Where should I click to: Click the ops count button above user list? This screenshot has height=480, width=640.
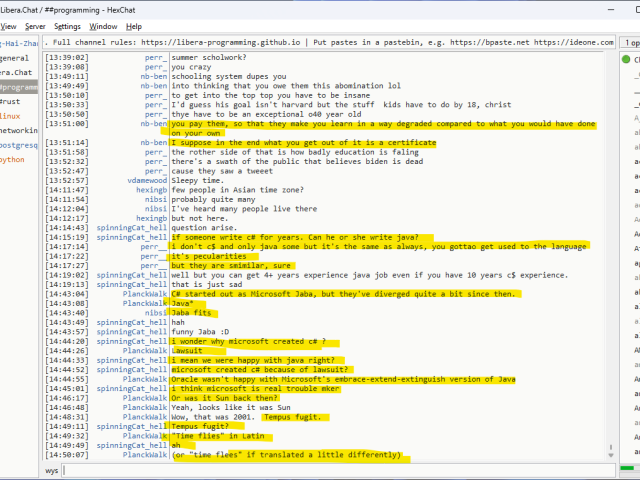[x=630, y=43]
